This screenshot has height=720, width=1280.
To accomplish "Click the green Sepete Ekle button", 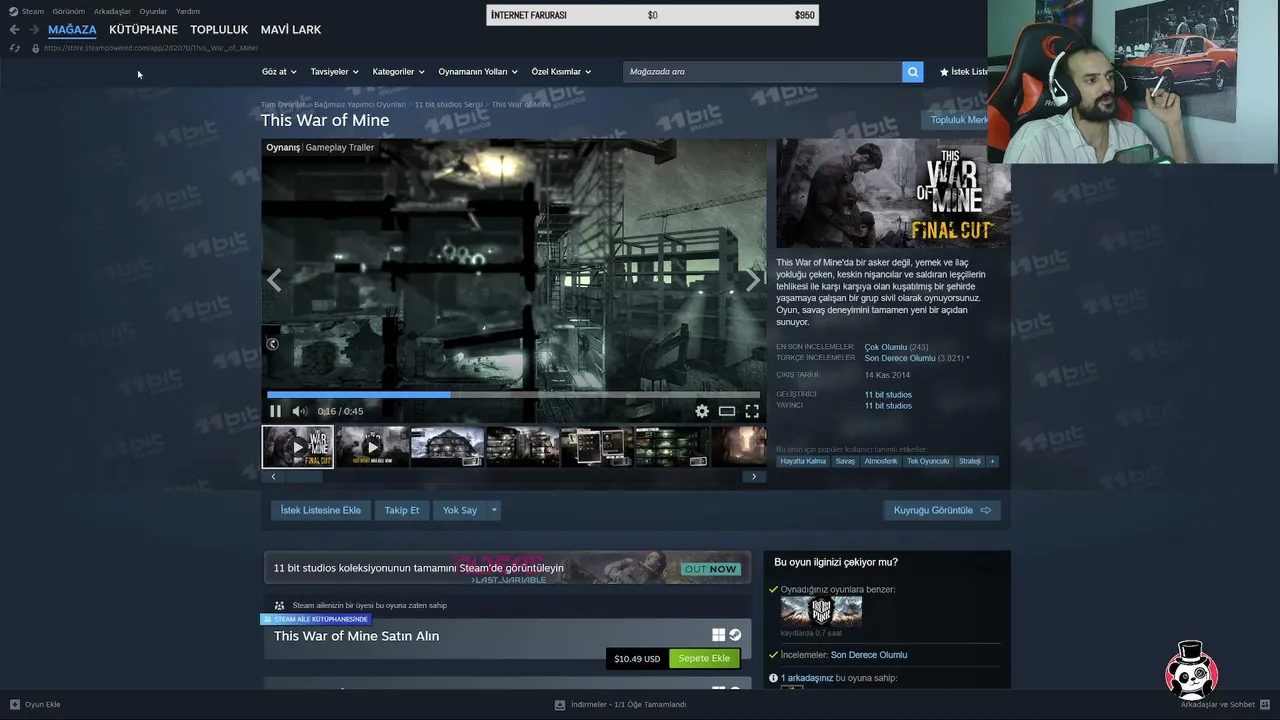I will [704, 658].
